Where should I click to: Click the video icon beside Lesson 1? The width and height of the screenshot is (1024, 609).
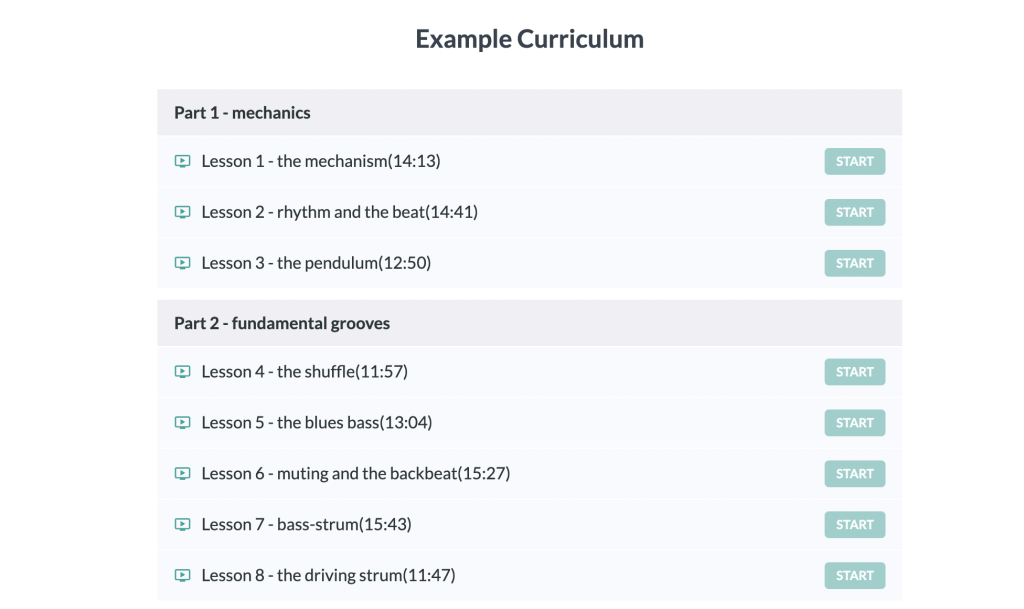click(x=182, y=161)
